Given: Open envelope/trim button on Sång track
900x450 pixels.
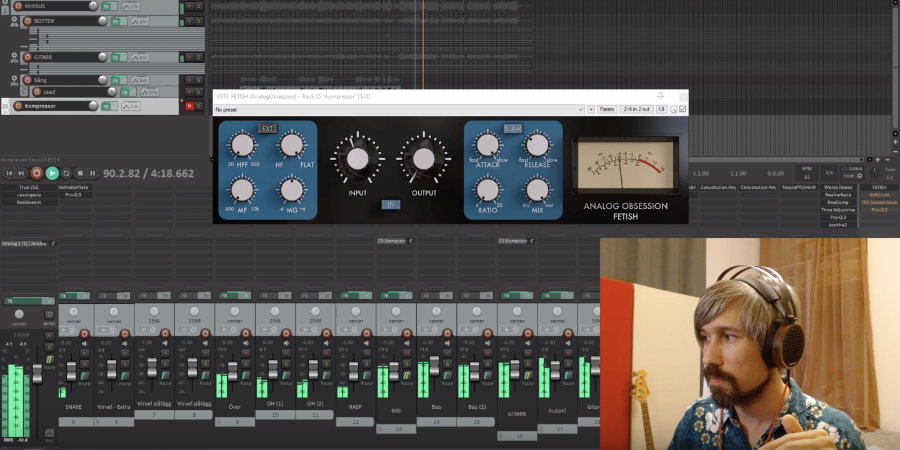Looking at the screenshot, I should tap(140, 80).
